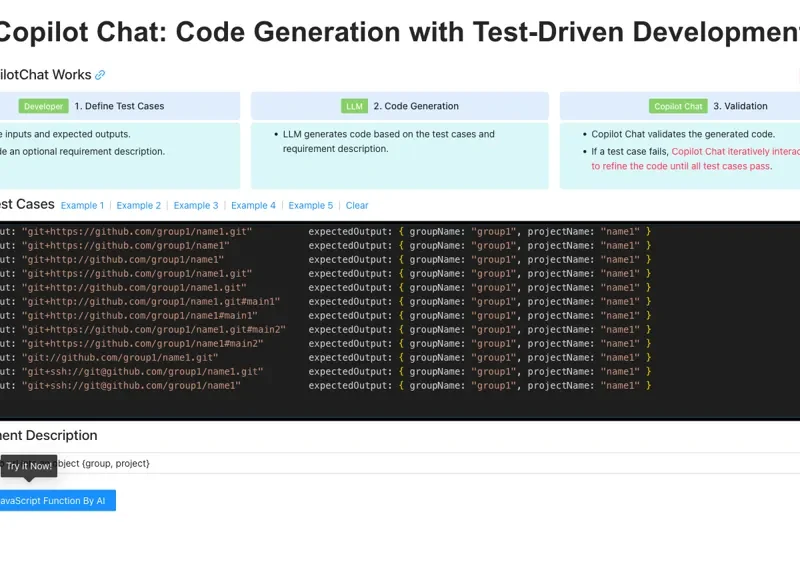Click the "git+http://github.com/group1/name1#main1" input string

point(140,316)
